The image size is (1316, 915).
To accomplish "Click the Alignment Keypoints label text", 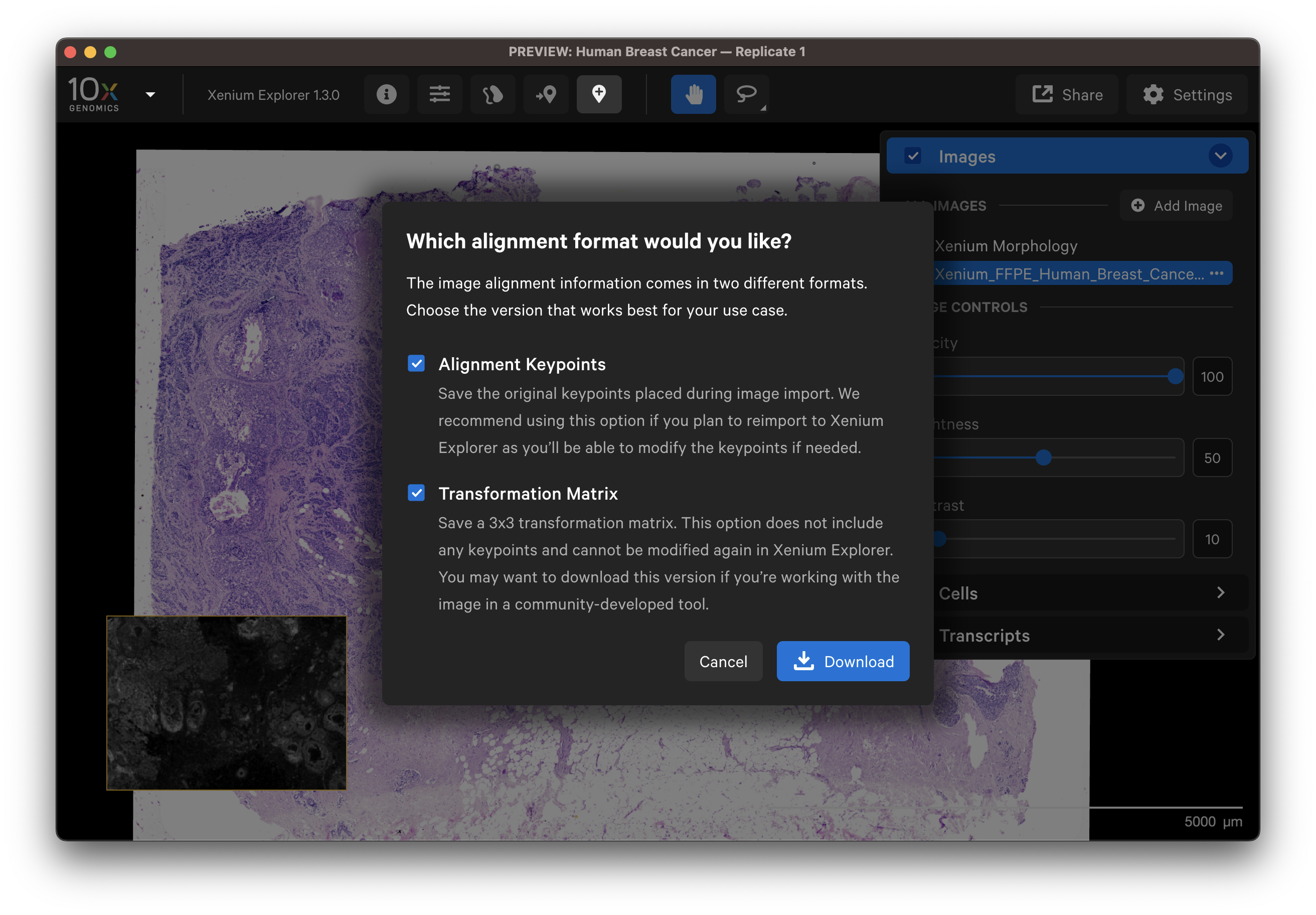I will click(522, 364).
